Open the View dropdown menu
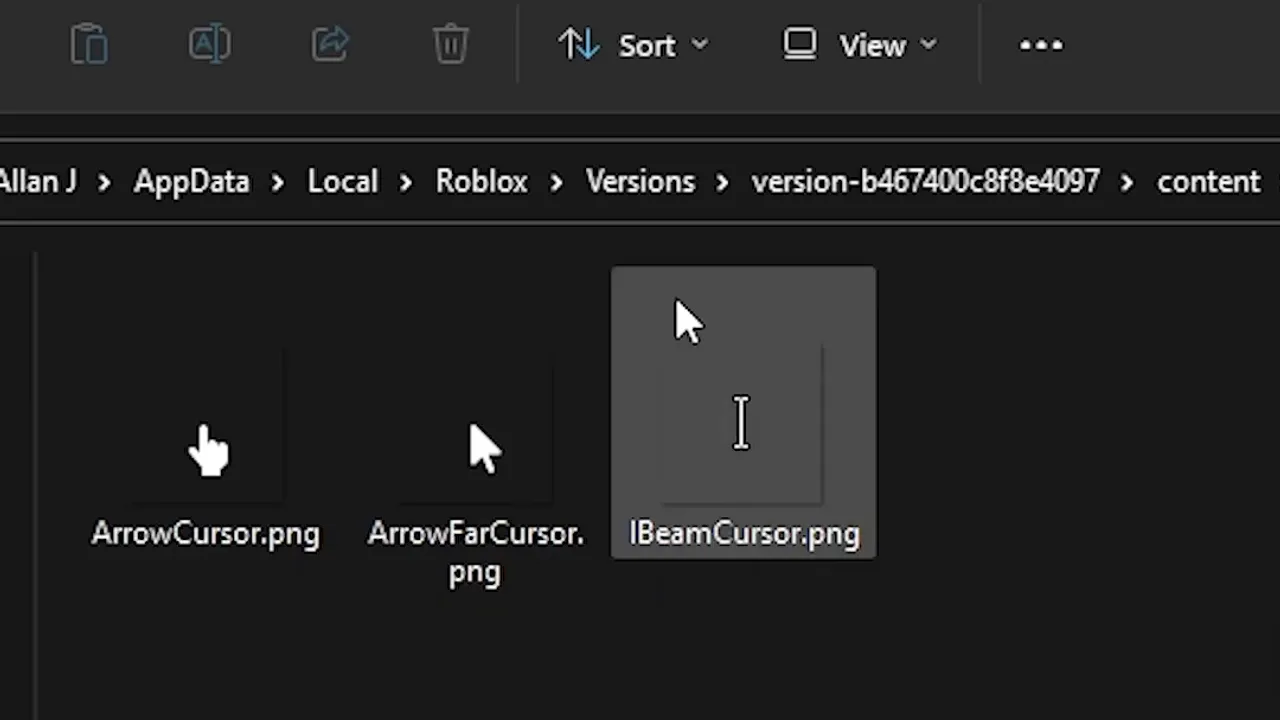 (x=860, y=45)
